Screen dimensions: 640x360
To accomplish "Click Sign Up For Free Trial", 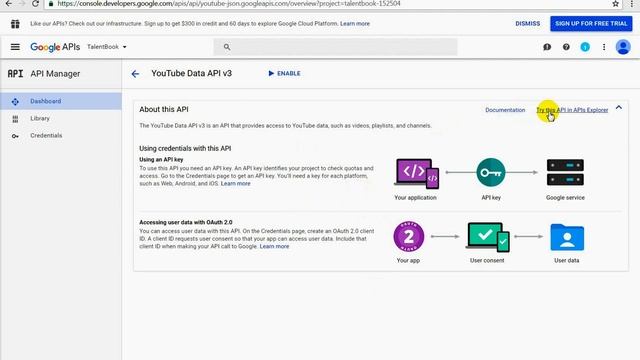I will click(x=591, y=24).
